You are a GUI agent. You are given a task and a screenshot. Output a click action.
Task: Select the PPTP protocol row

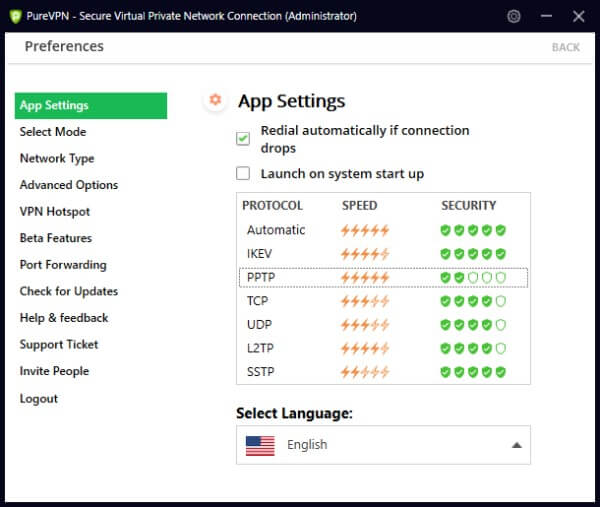pyautogui.click(x=383, y=277)
